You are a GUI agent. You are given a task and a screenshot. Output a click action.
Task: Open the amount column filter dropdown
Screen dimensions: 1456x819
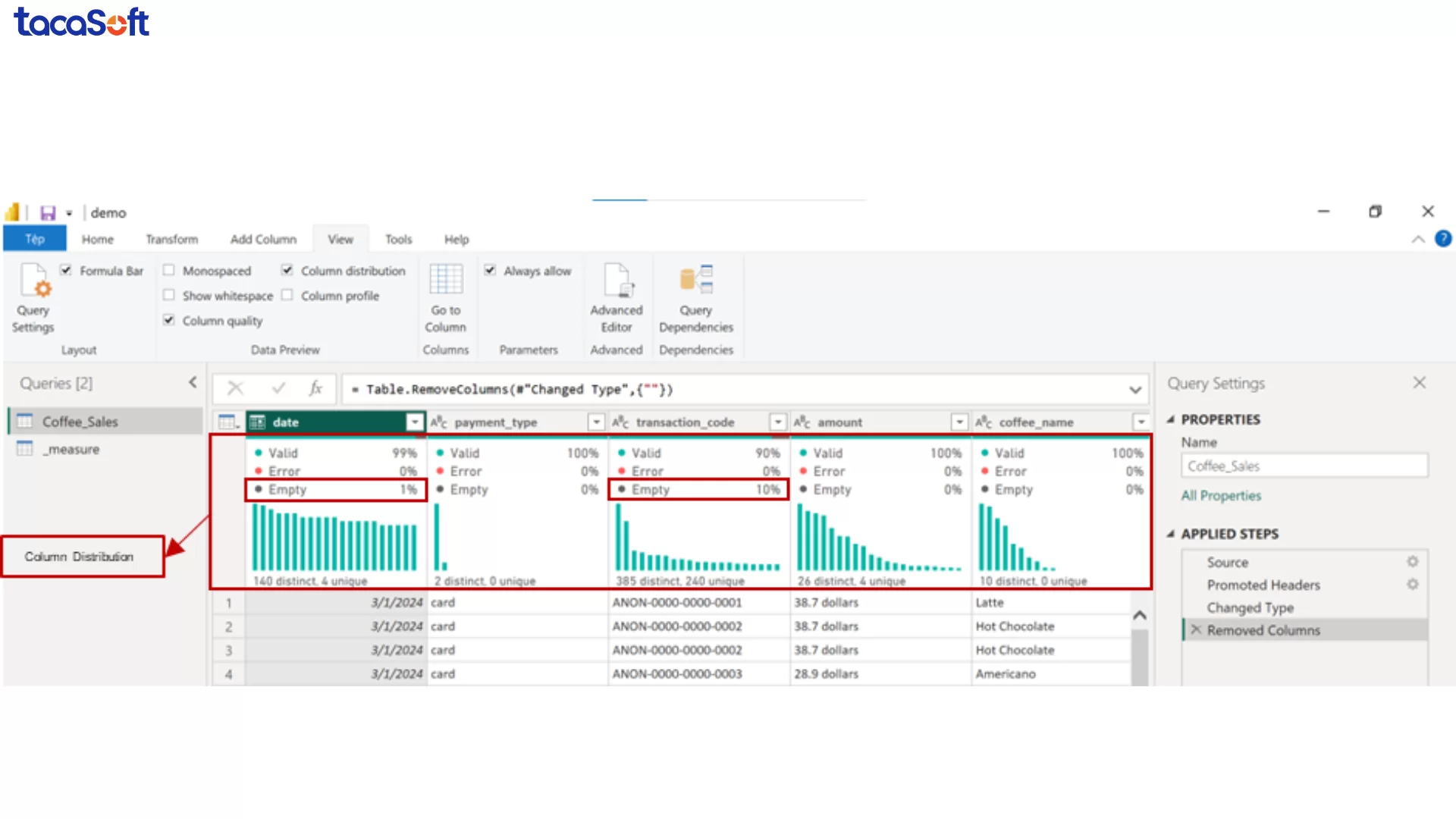[960, 422]
